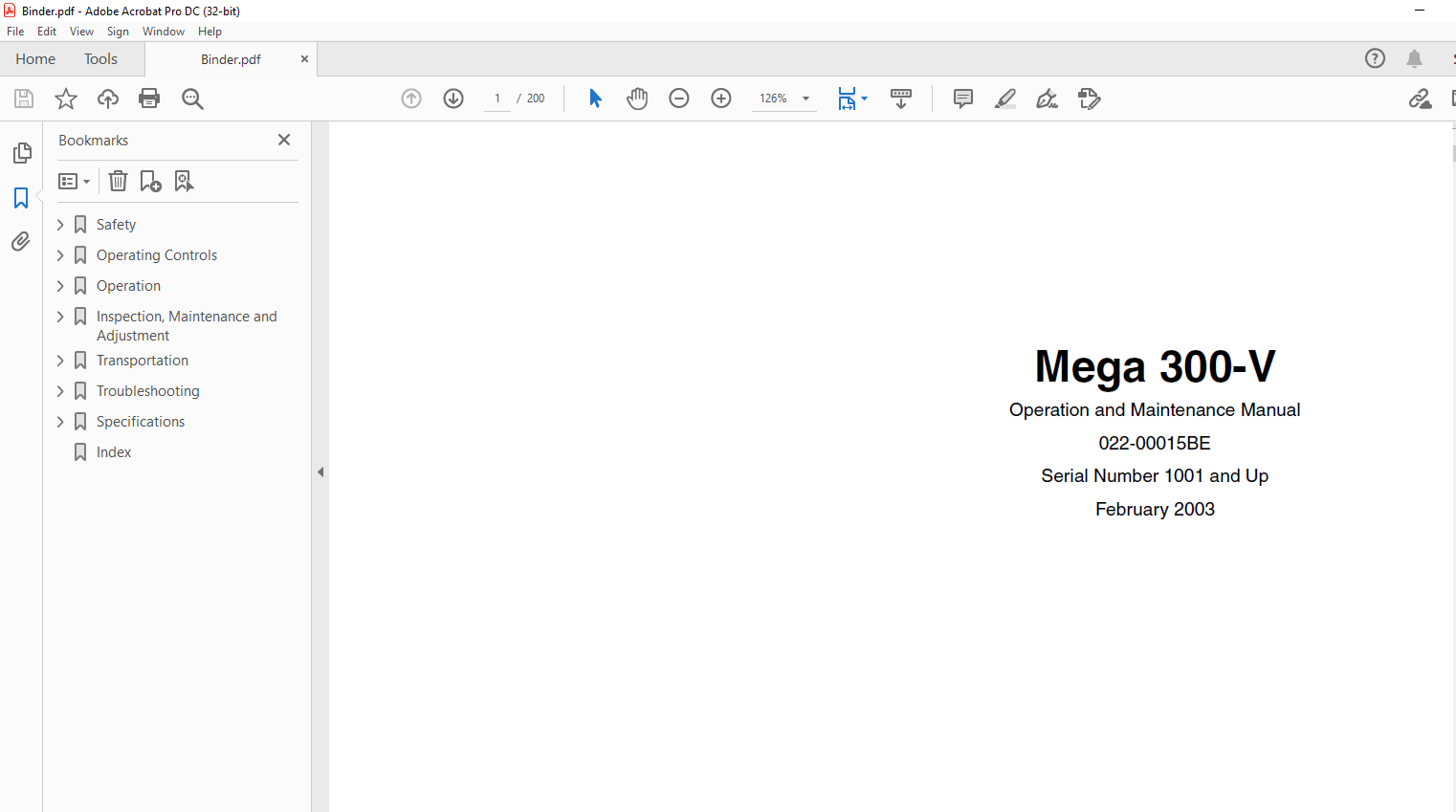
Task: Open the File menu
Action: 15,32
